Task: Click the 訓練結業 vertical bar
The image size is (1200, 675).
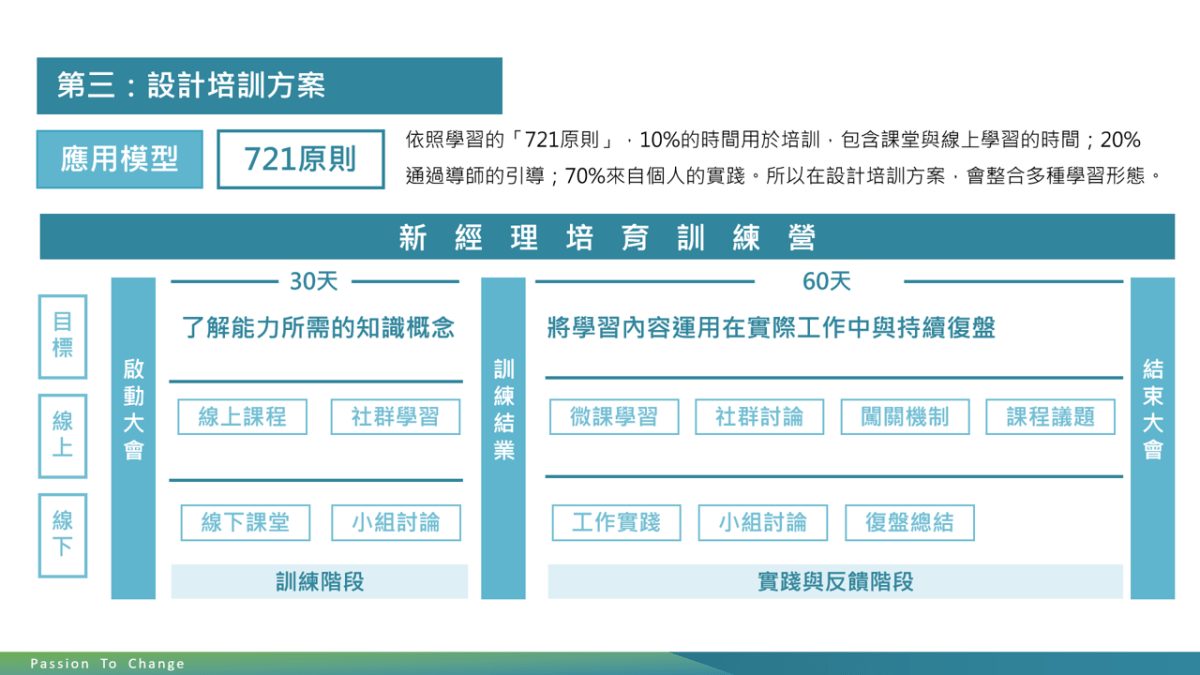Action: [x=504, y=438]
